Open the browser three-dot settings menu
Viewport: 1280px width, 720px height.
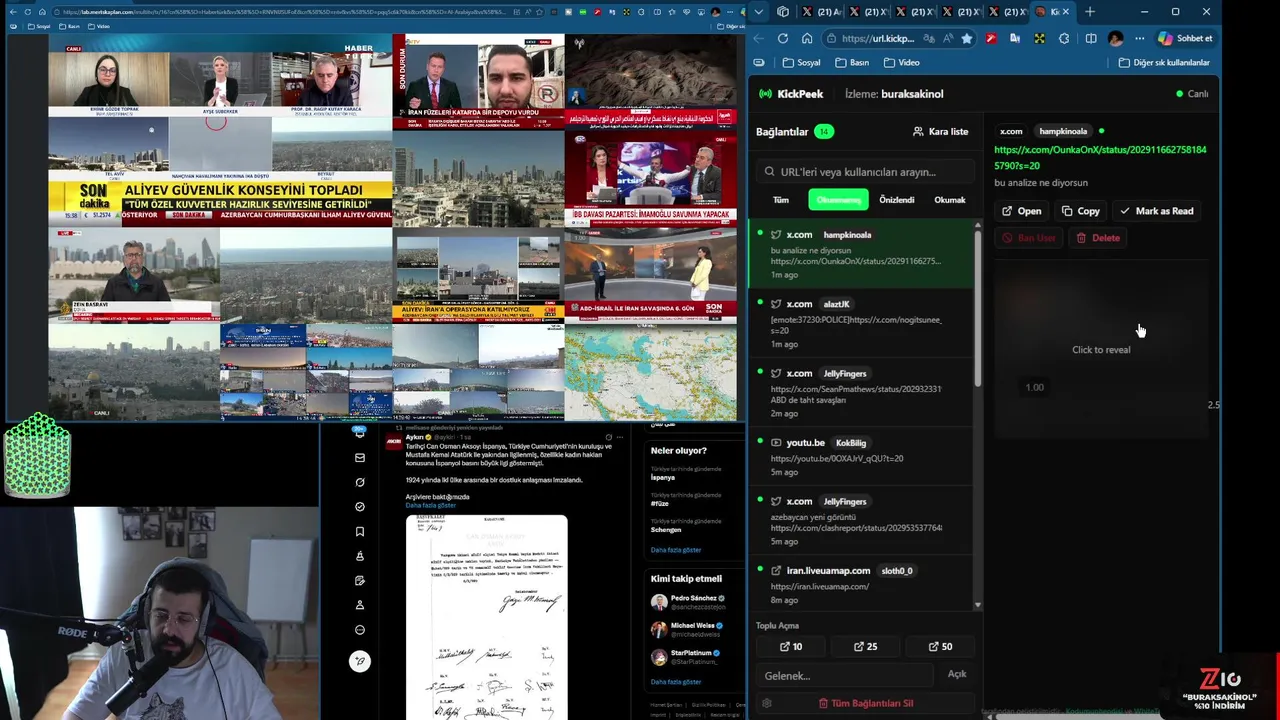(x=1139, y=38)
